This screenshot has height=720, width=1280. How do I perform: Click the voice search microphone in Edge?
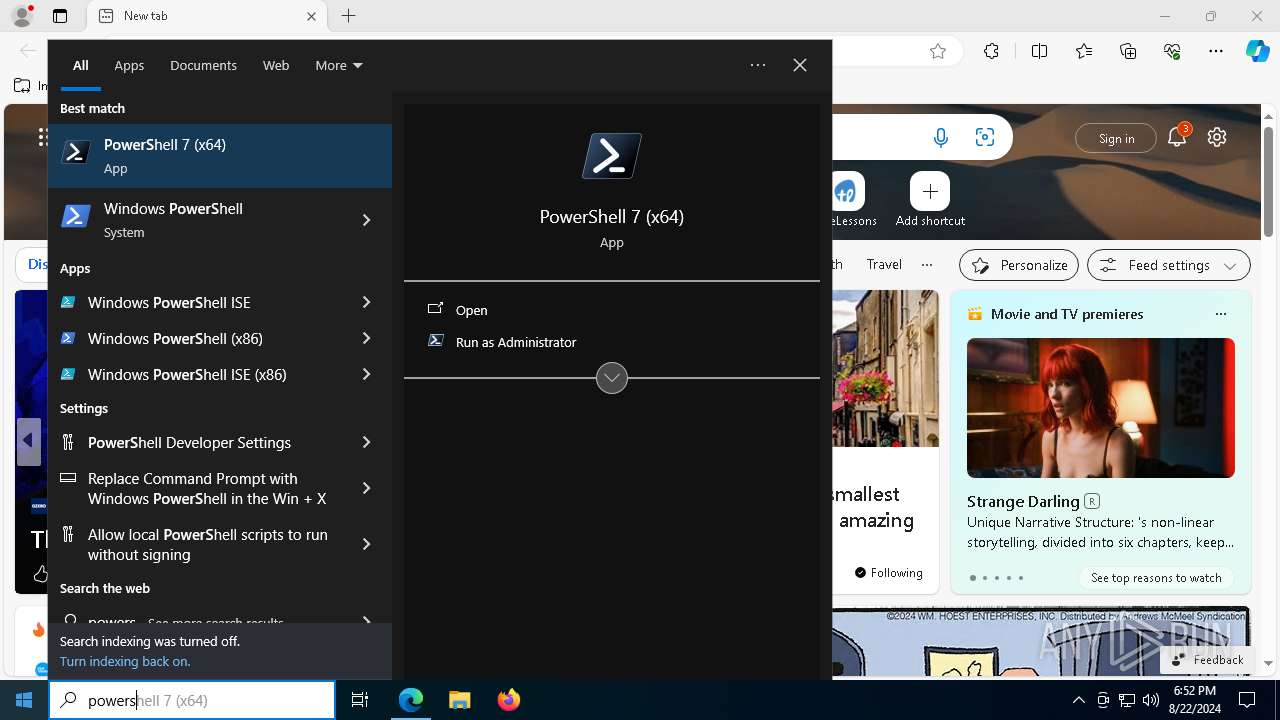[941, 138]
